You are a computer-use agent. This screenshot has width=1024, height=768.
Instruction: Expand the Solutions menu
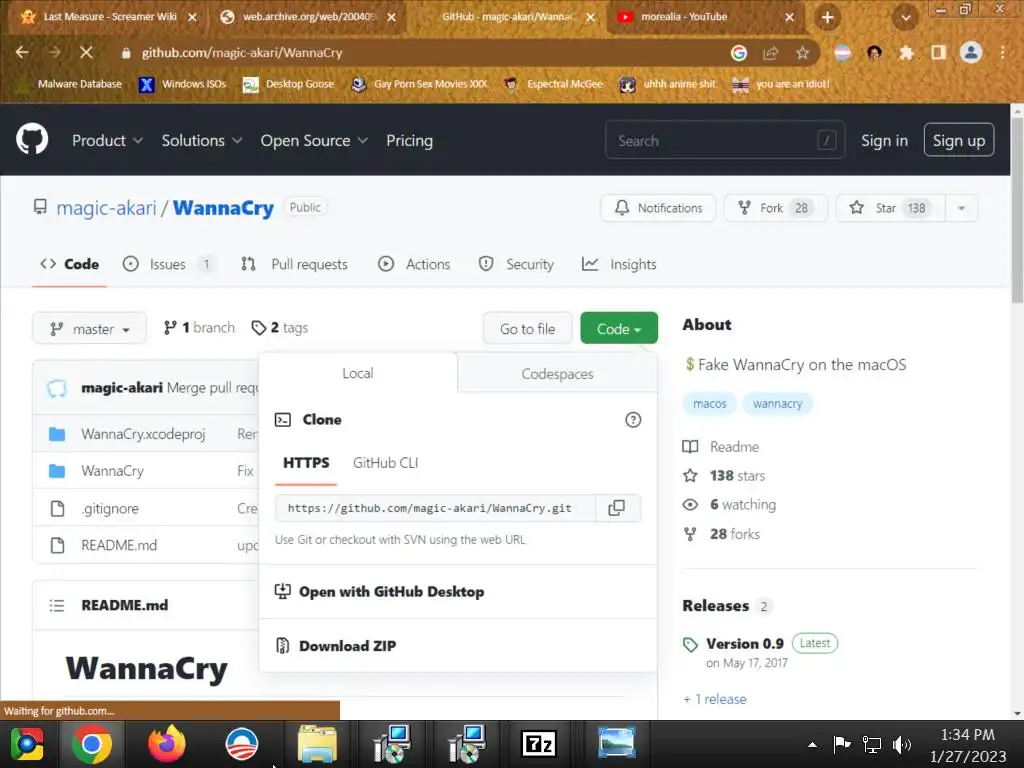point(202,140)
